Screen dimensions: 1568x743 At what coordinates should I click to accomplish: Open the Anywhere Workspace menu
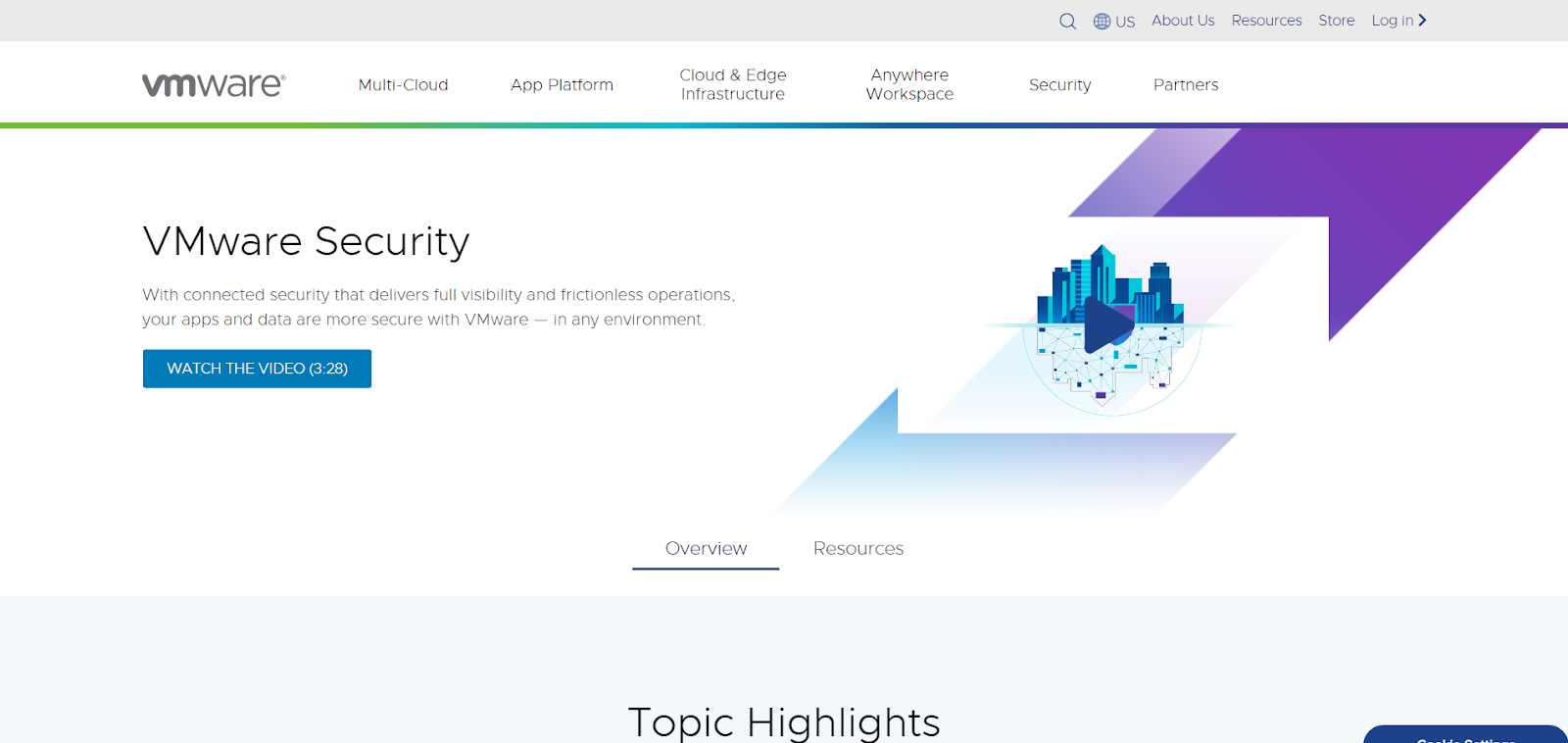point(909,84)
